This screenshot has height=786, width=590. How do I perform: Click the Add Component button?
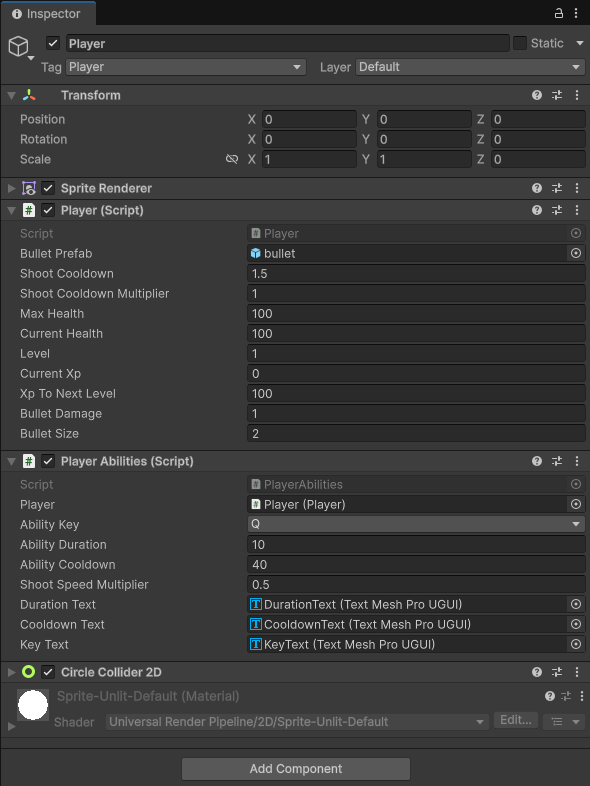(x=296, y=768)
